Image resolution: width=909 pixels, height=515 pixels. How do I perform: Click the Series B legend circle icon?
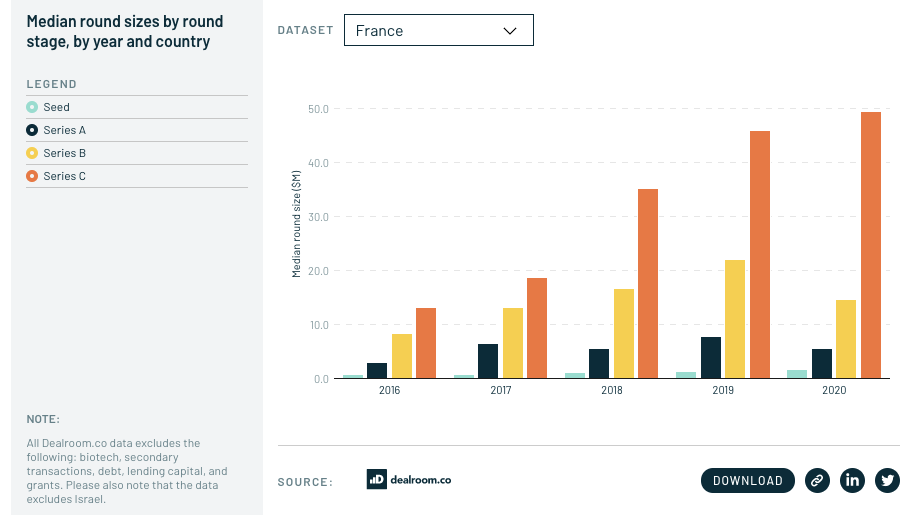point(32,153)
